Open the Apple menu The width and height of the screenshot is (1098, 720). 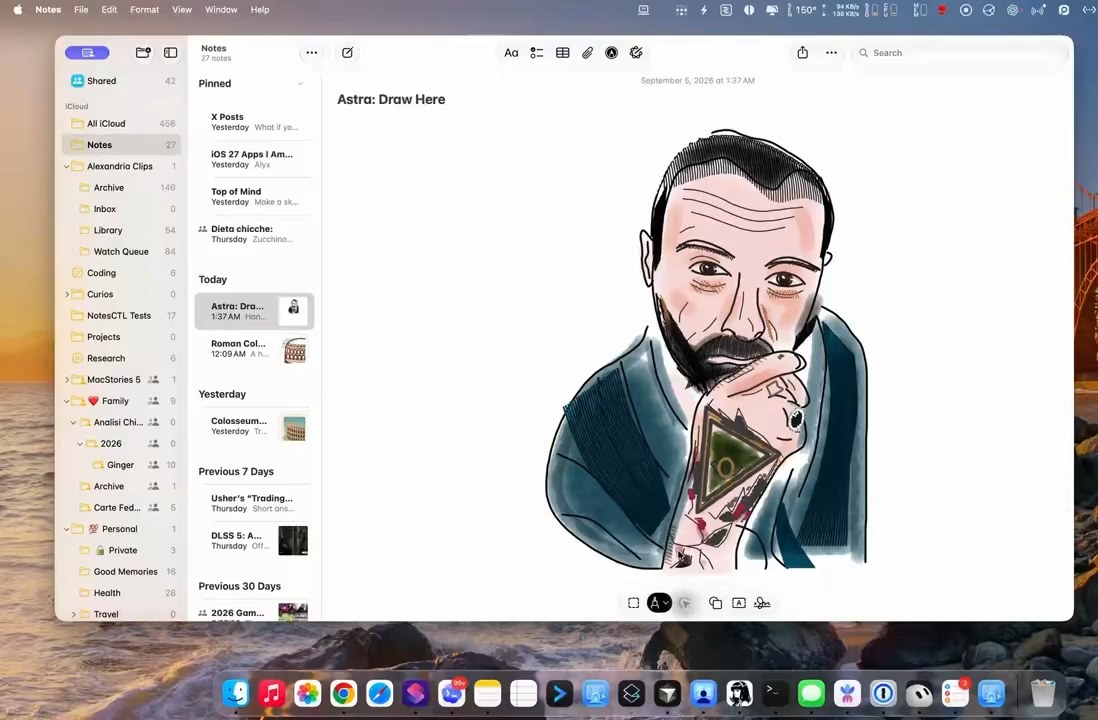[18, 10]
